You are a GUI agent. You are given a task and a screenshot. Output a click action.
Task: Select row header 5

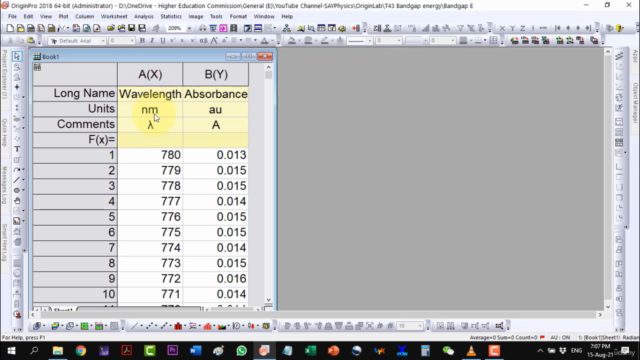pyautogui.click(x=75, y=217)
